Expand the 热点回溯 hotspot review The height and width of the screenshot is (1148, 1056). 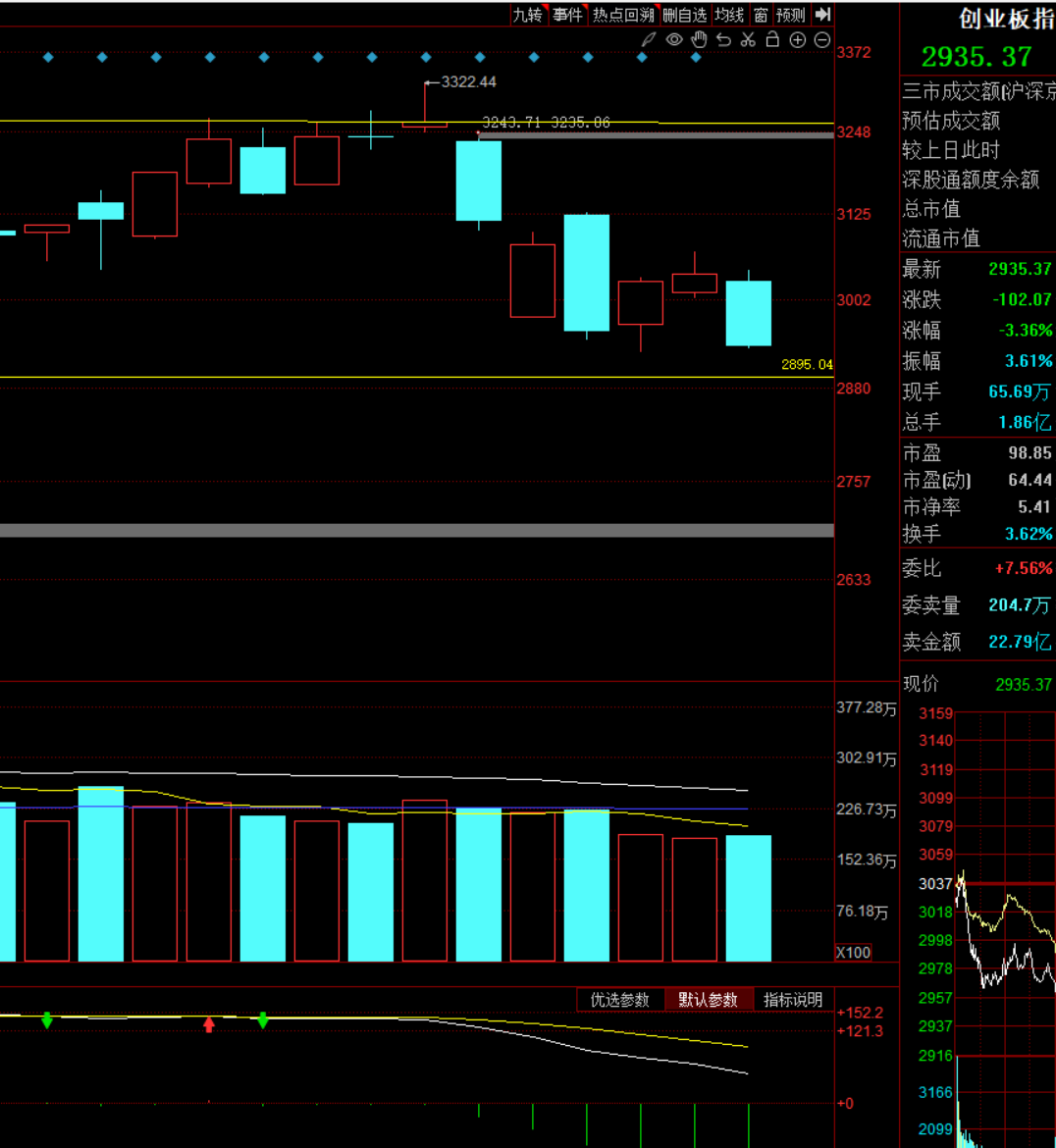tap(623, 15)
